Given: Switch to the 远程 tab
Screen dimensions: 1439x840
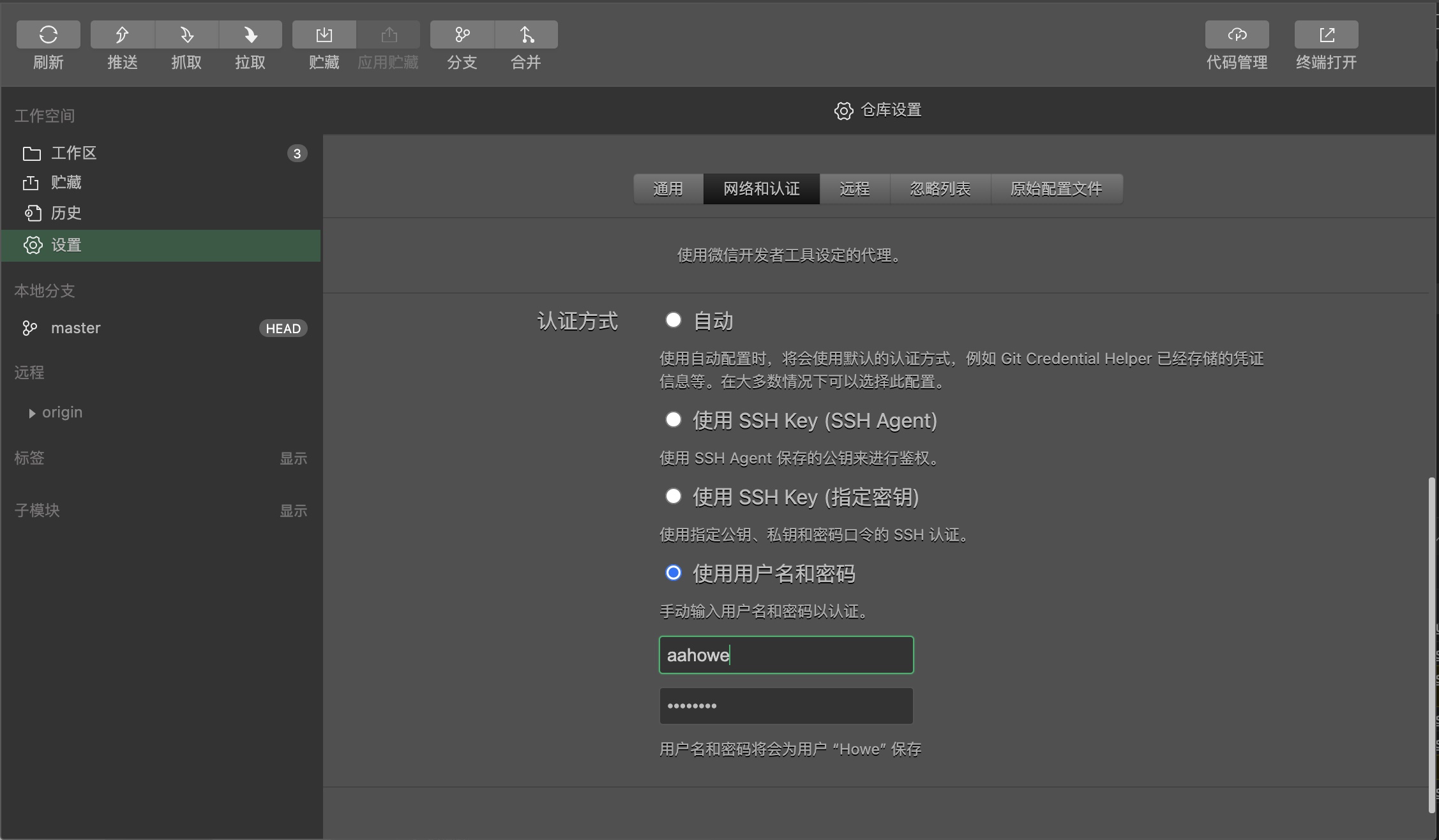Looking at the screenshot, I should (855, 189).
